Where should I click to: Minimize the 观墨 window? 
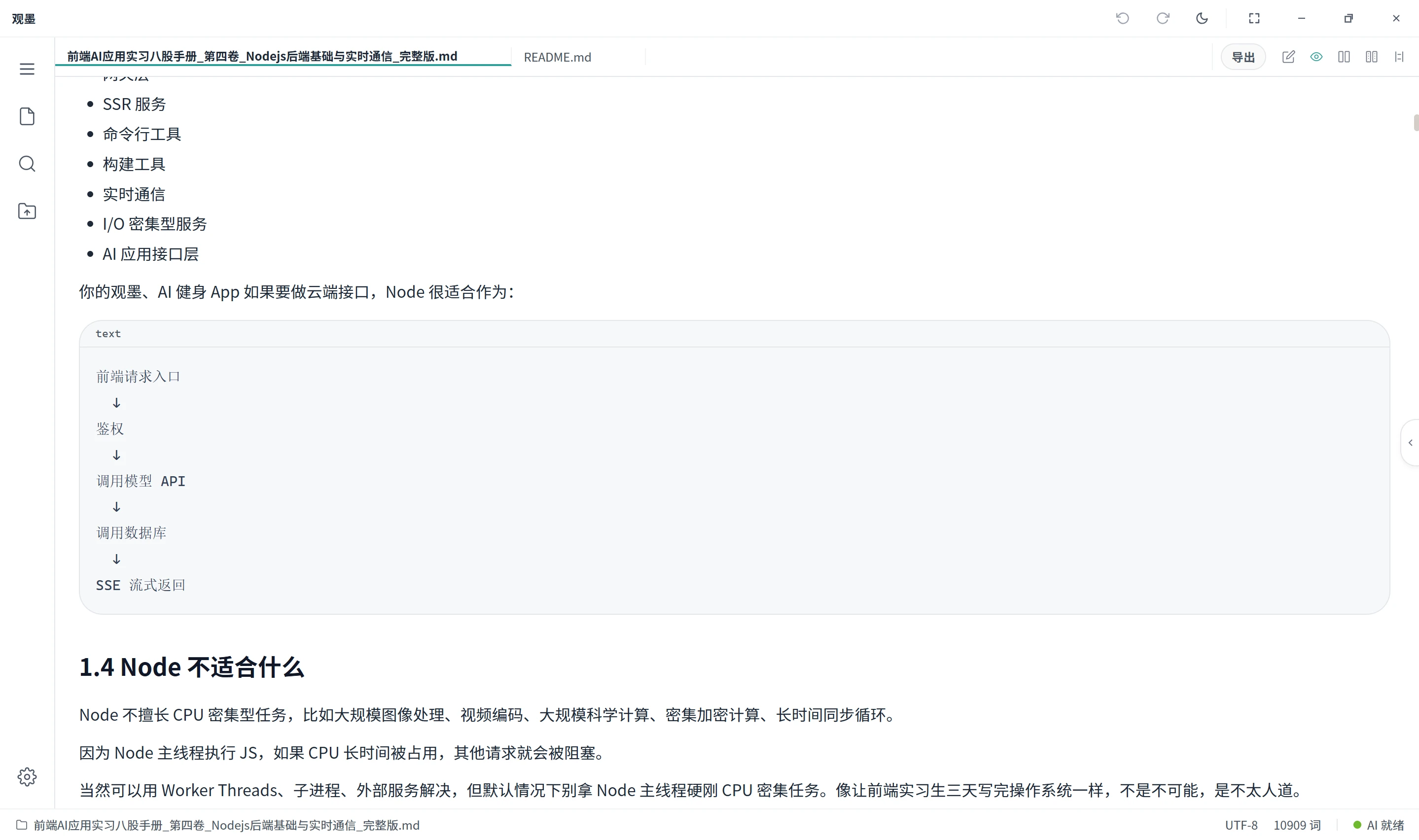tap(1301, 18)
